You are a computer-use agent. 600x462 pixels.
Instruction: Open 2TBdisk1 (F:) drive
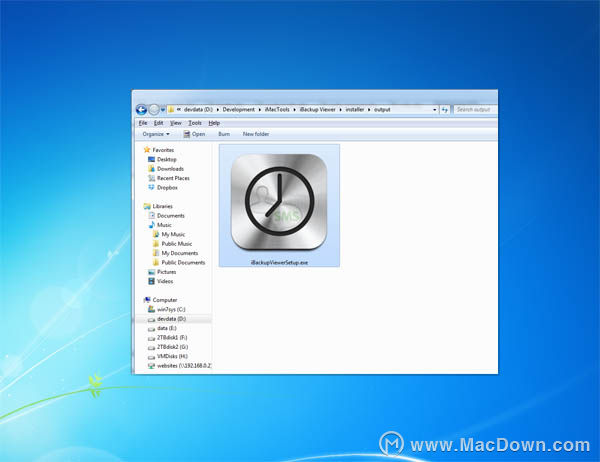click(172, 338)
